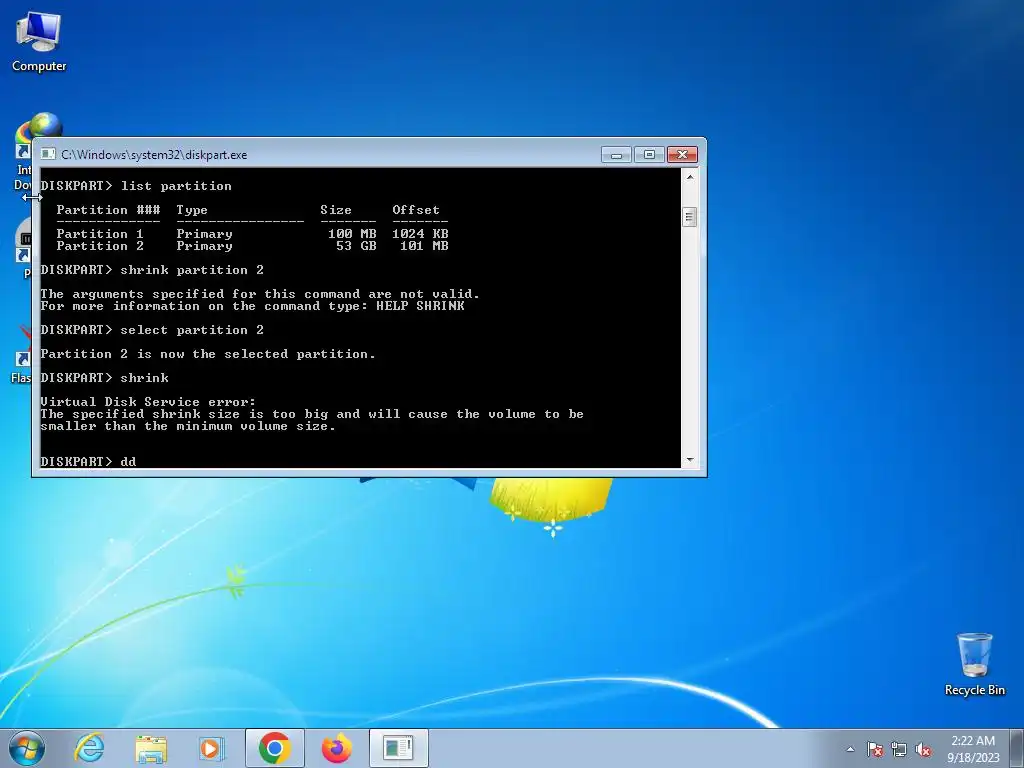Viewport: 1024px width, 768px height.
Task: Click the 'list partition' command text
Action: pyautogui.click(x=176, y=186)
